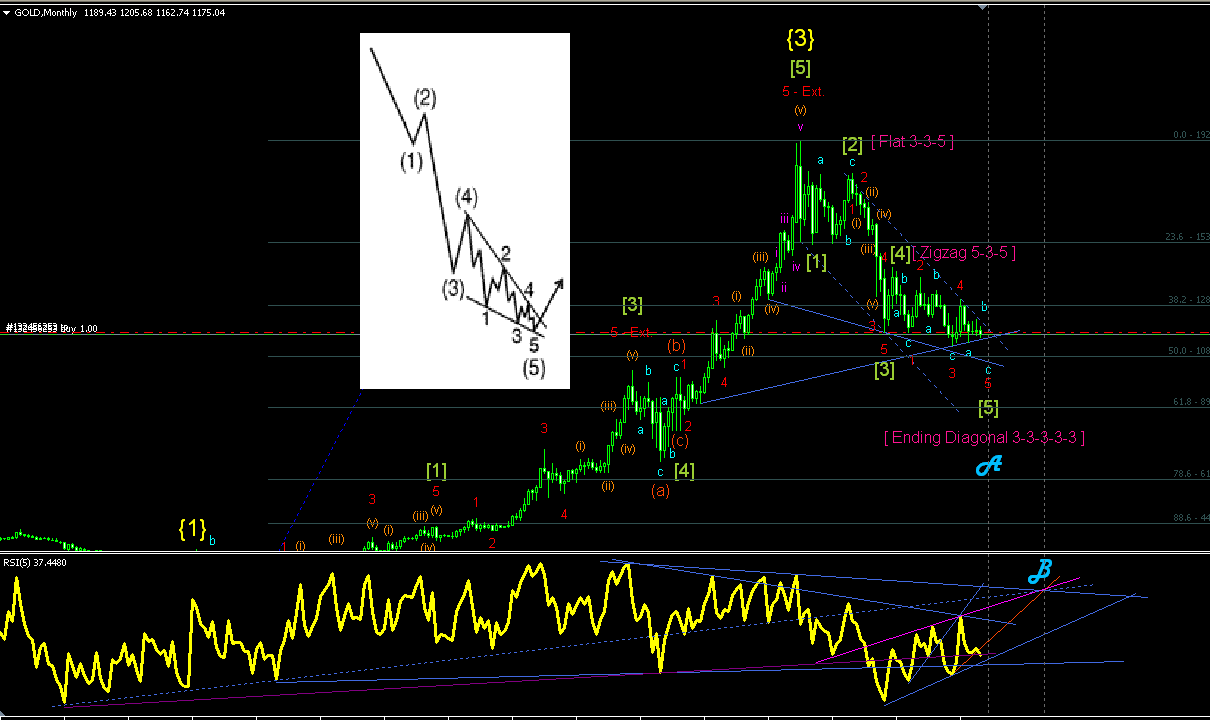The width and height of the screenshot is (1210, 720).
Task: Select the [ Zigzag 5-3-5 ] label
Action: pyautogui.click(x=964, y=253)
